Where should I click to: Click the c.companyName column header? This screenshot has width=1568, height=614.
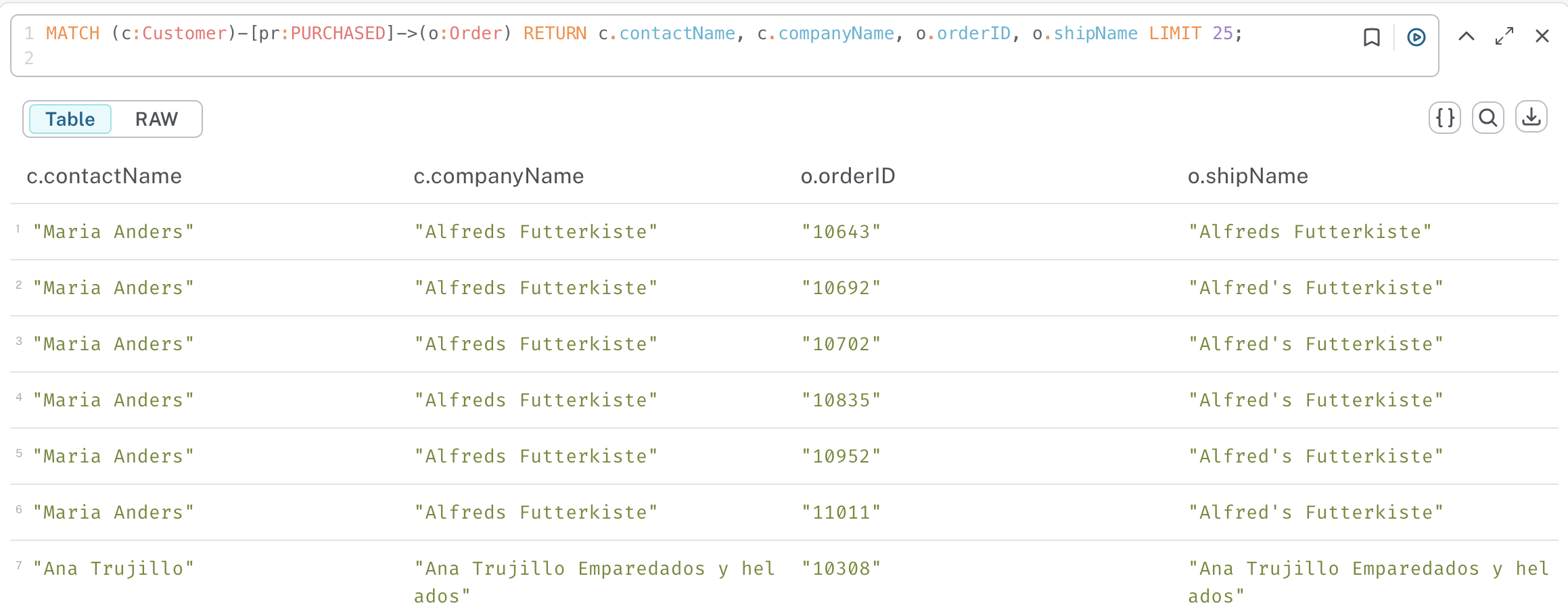(x=499, y=176)
